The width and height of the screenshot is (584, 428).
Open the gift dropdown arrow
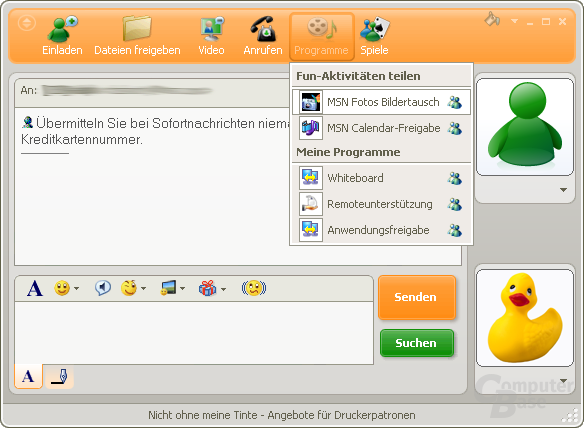point(223,289)
